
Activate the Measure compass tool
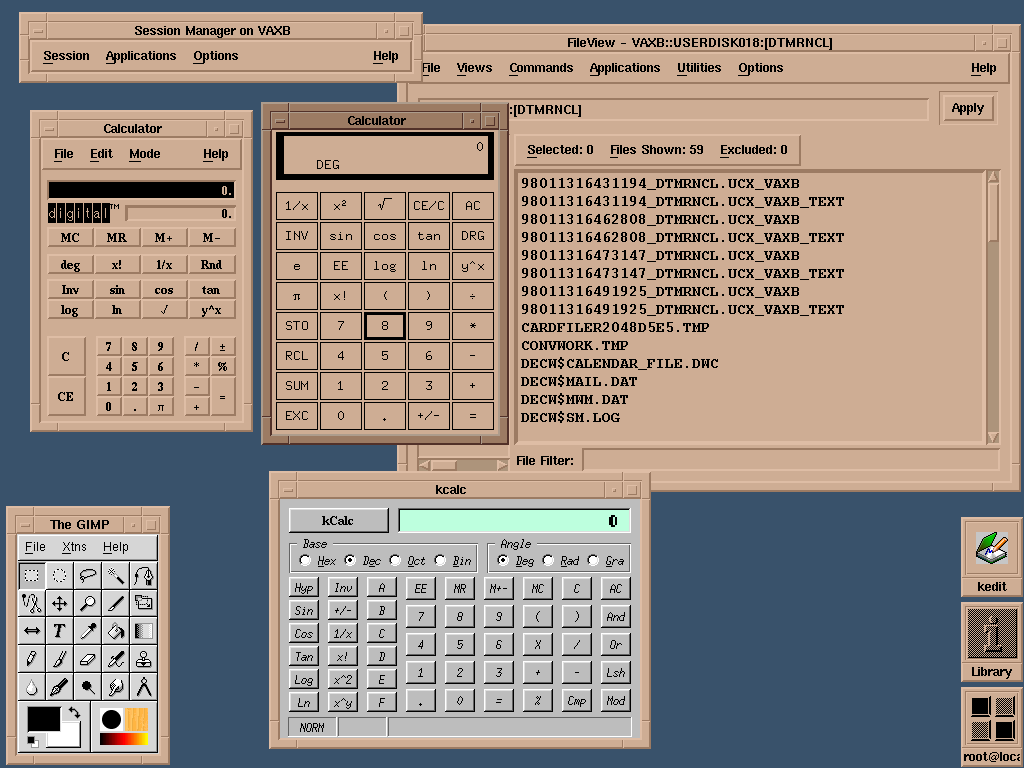pyautogui.click(x=144, y=687)
